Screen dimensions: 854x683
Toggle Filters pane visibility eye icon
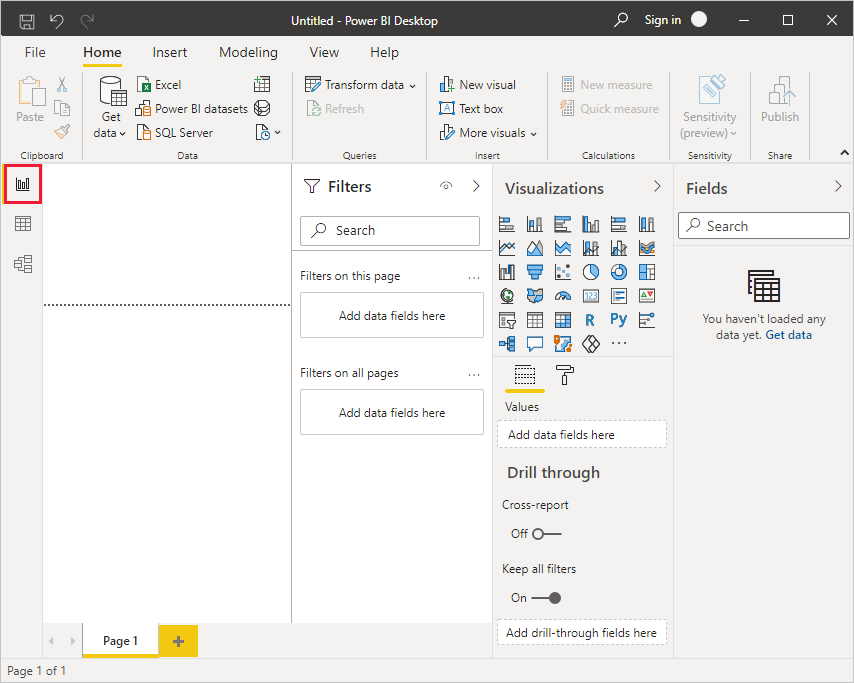point(446,186)
